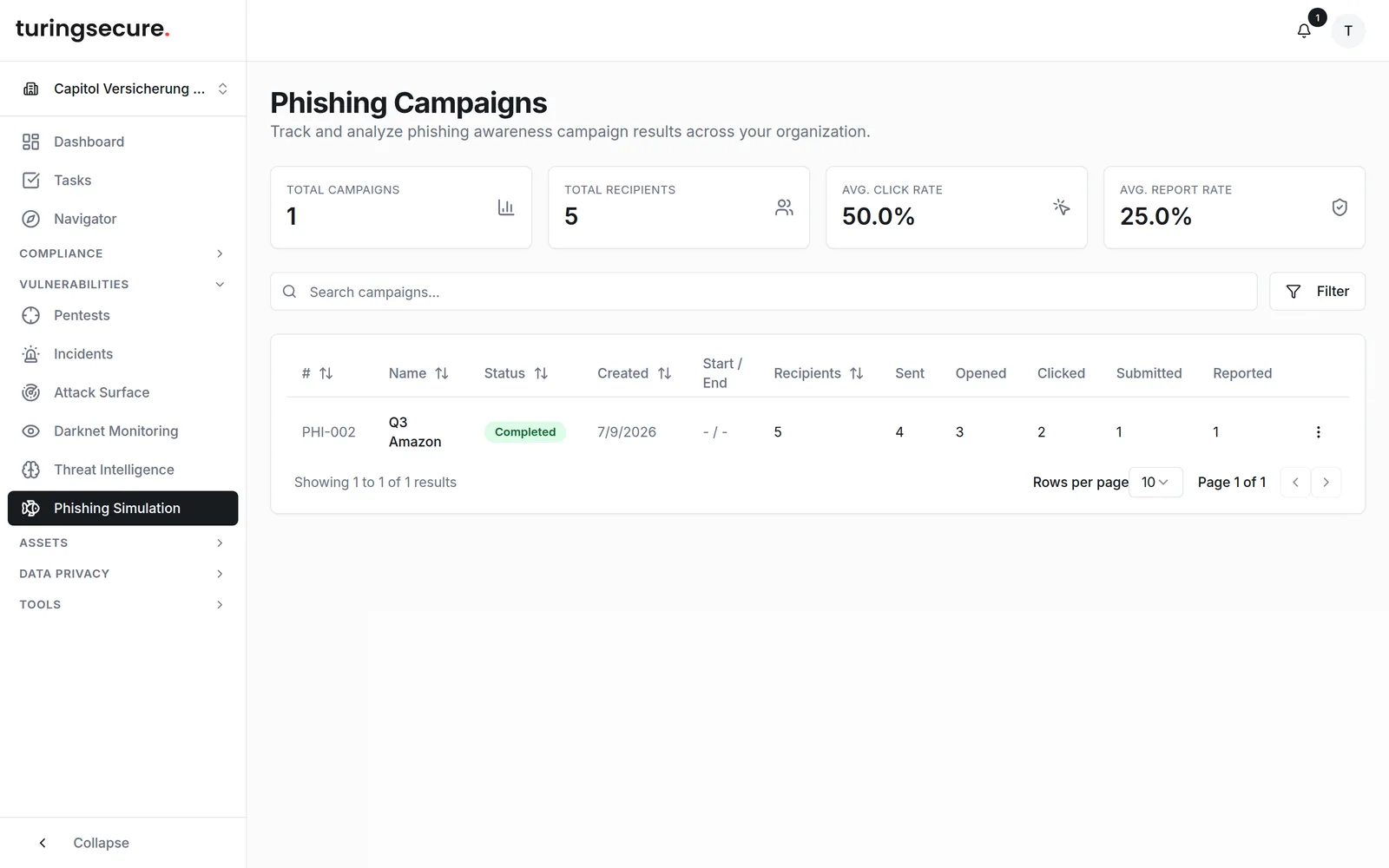1389x868 pixels.
Task: Expand the Tools section
Action: pyautogui.click(x=123, y=605)
